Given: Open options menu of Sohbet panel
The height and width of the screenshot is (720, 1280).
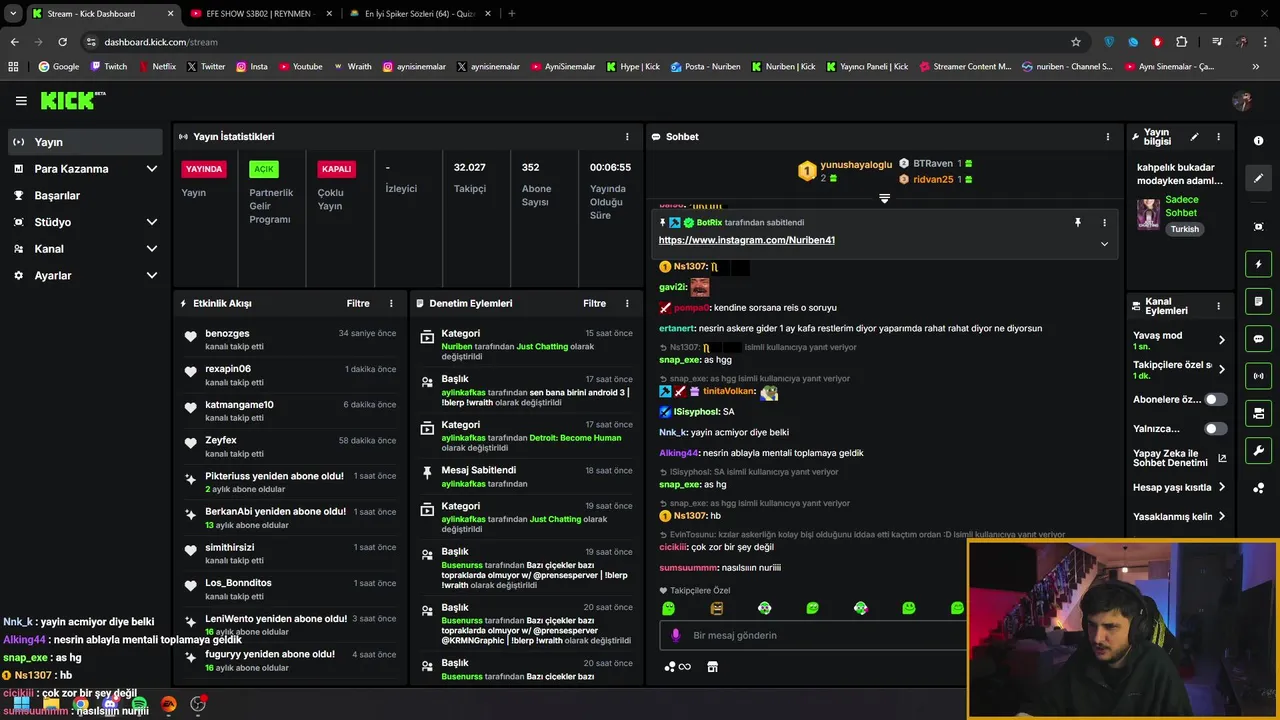Looking at the screenshot, I should tap(1107, 137).
